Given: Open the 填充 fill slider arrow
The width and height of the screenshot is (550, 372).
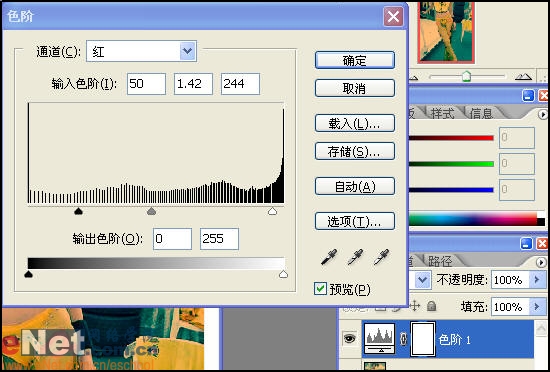Looking at the screenshot, I should (x=537, y=307).
